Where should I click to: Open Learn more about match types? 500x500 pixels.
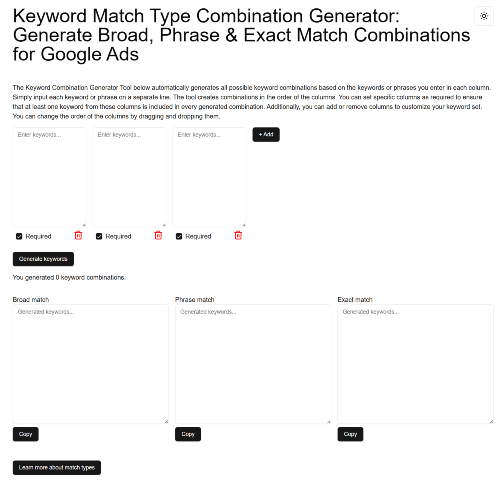point(57,468)
